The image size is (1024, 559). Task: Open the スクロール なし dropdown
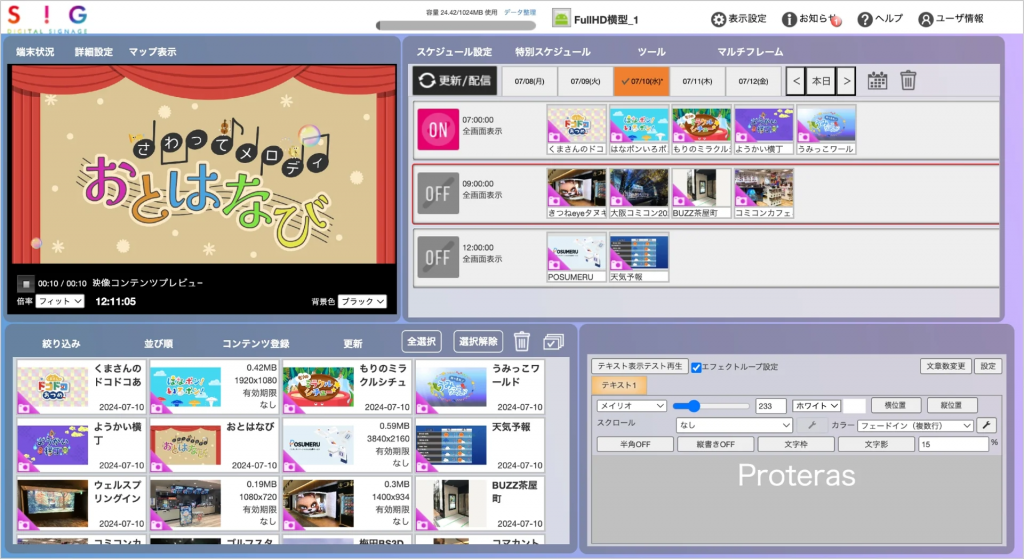click(735, 425)
